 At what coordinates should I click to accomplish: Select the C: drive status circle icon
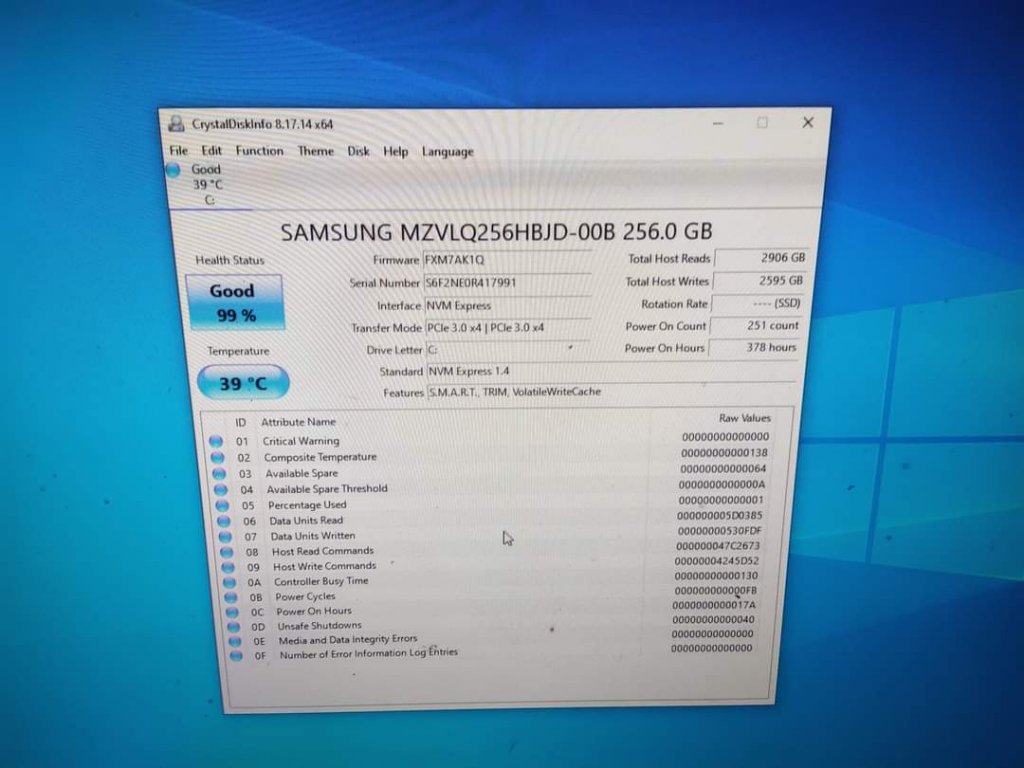(x=174, y=170)
